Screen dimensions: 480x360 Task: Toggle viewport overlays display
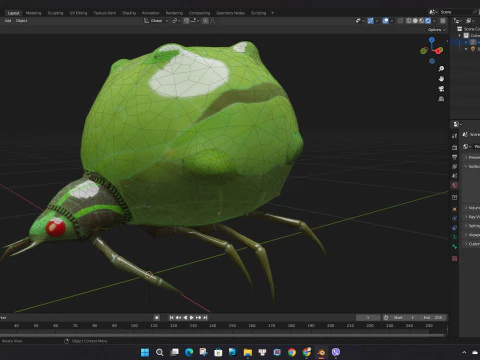click(386, 21)
